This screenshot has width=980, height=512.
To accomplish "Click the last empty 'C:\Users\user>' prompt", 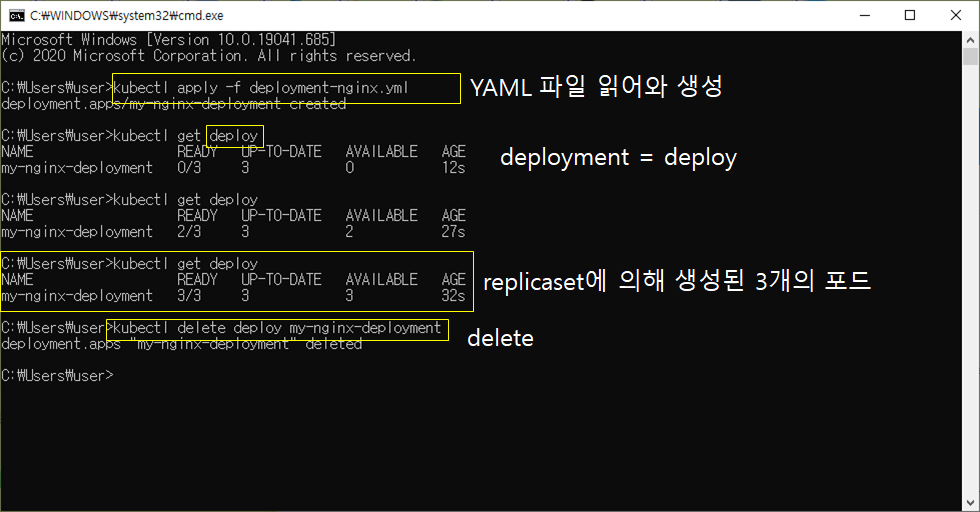I will click(x=58, y=375).
